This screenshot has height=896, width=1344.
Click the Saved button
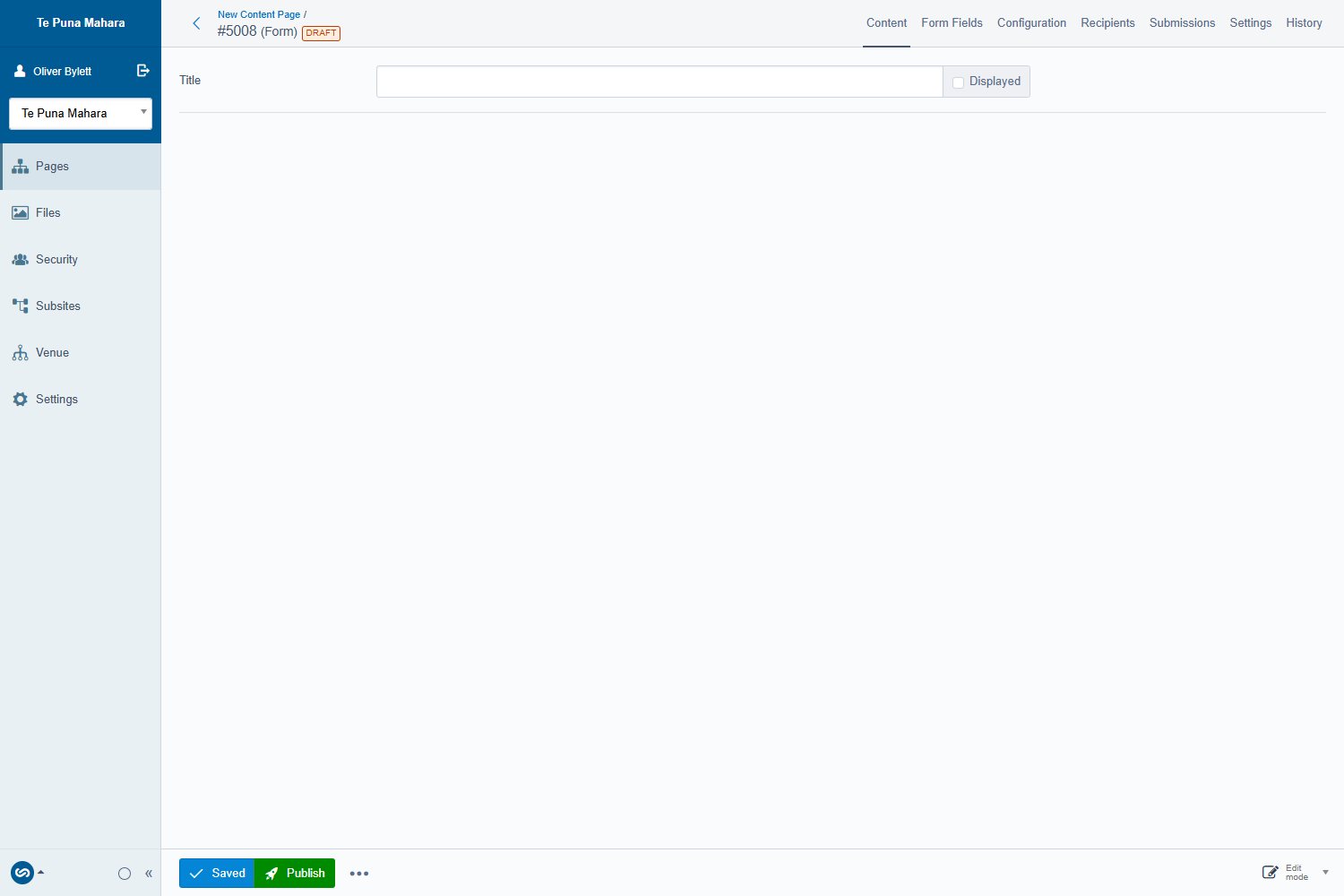click(217, 874)
